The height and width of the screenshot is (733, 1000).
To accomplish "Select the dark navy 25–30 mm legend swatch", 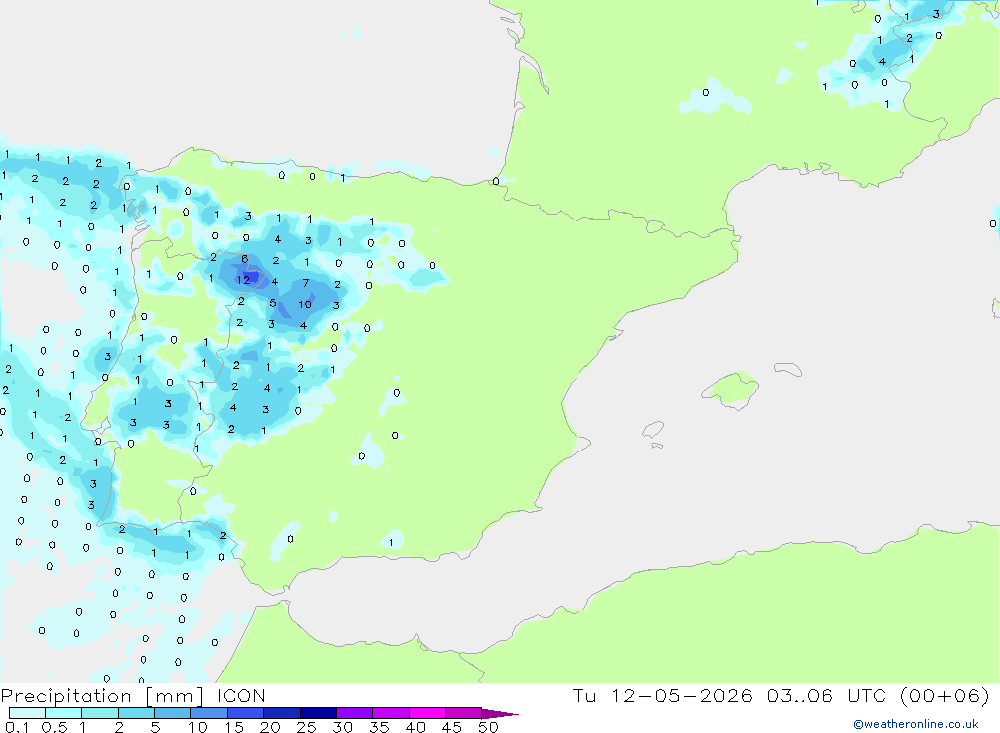I will tap(318, 713).
